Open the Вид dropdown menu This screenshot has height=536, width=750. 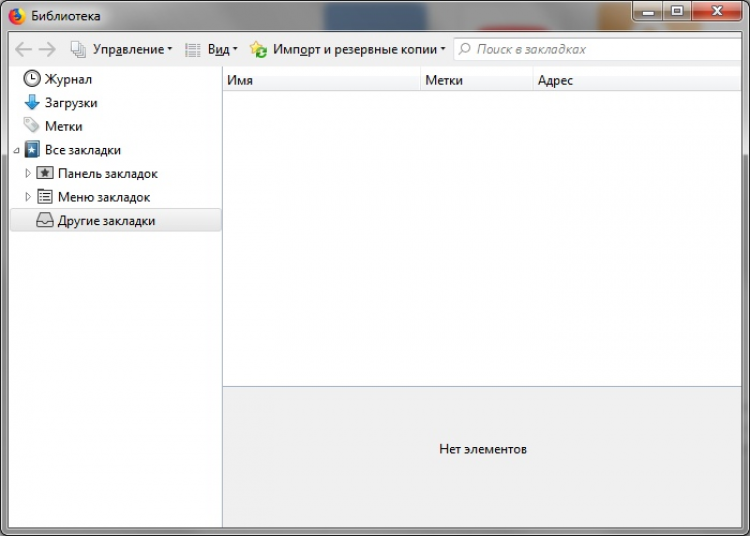pyautogui.click(x=211, y=49)
